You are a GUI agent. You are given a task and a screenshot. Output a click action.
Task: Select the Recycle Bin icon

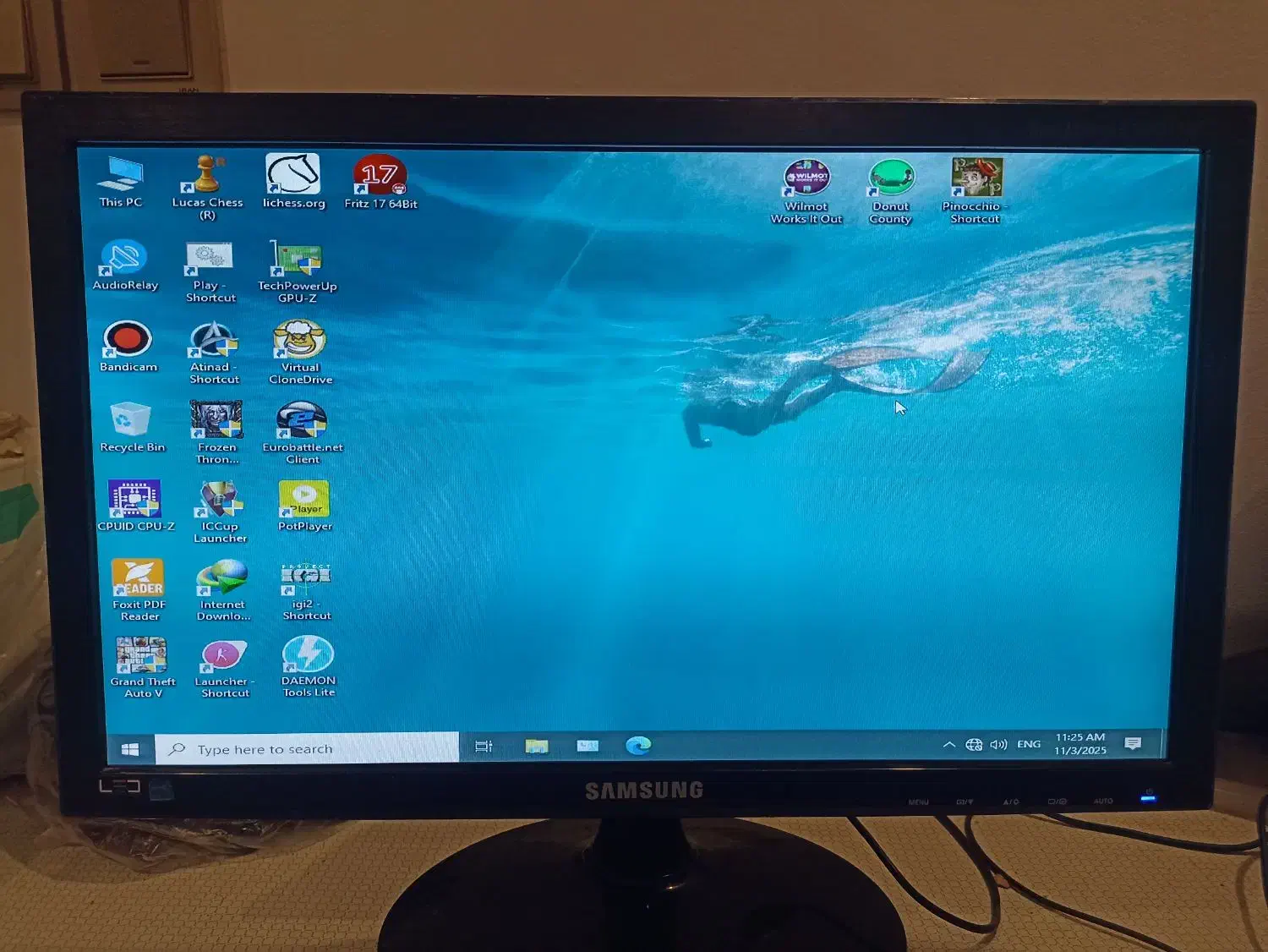point(131,420)
